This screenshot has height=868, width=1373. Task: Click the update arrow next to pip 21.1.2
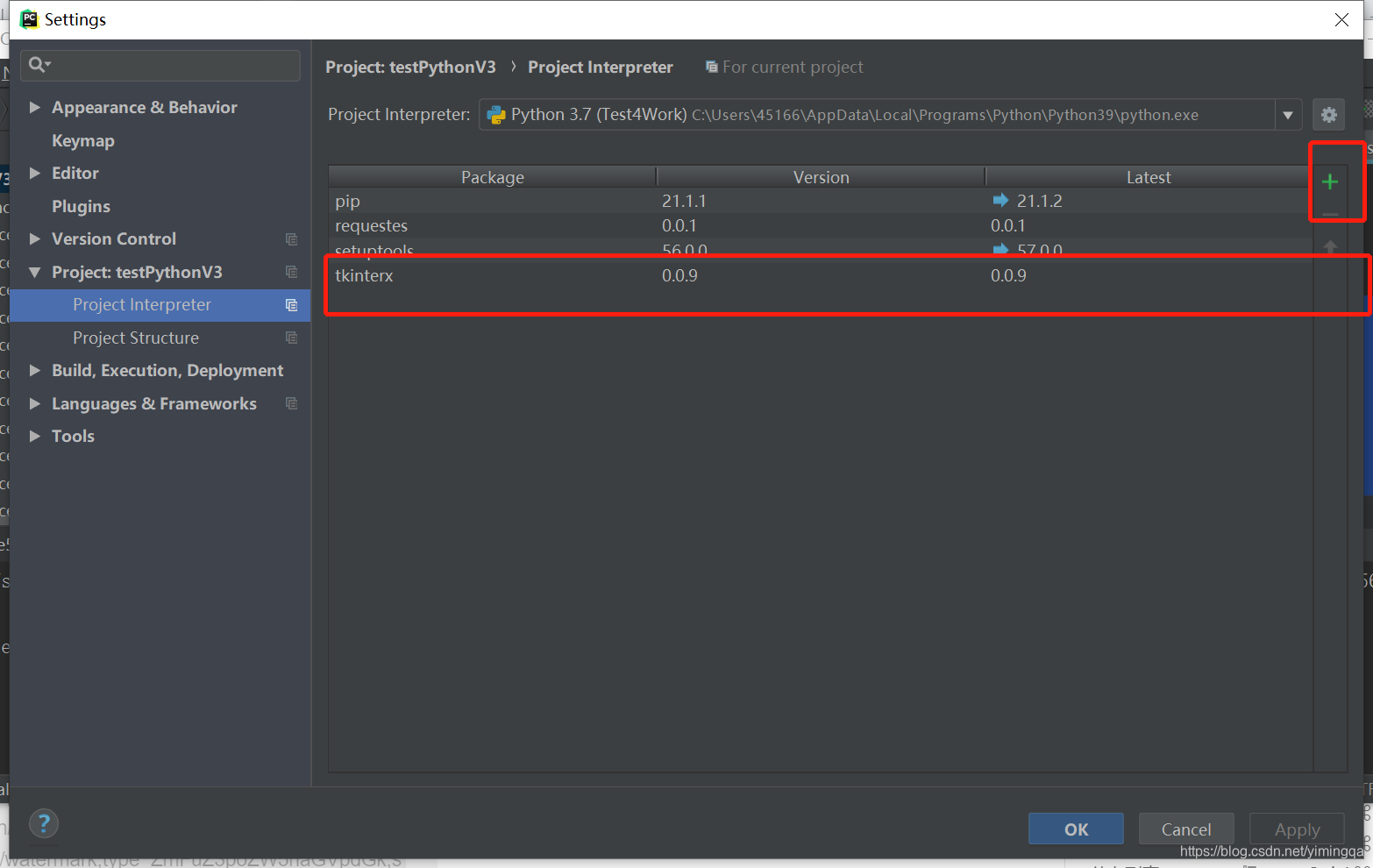pyautogui.click(x=1000, y=200)
